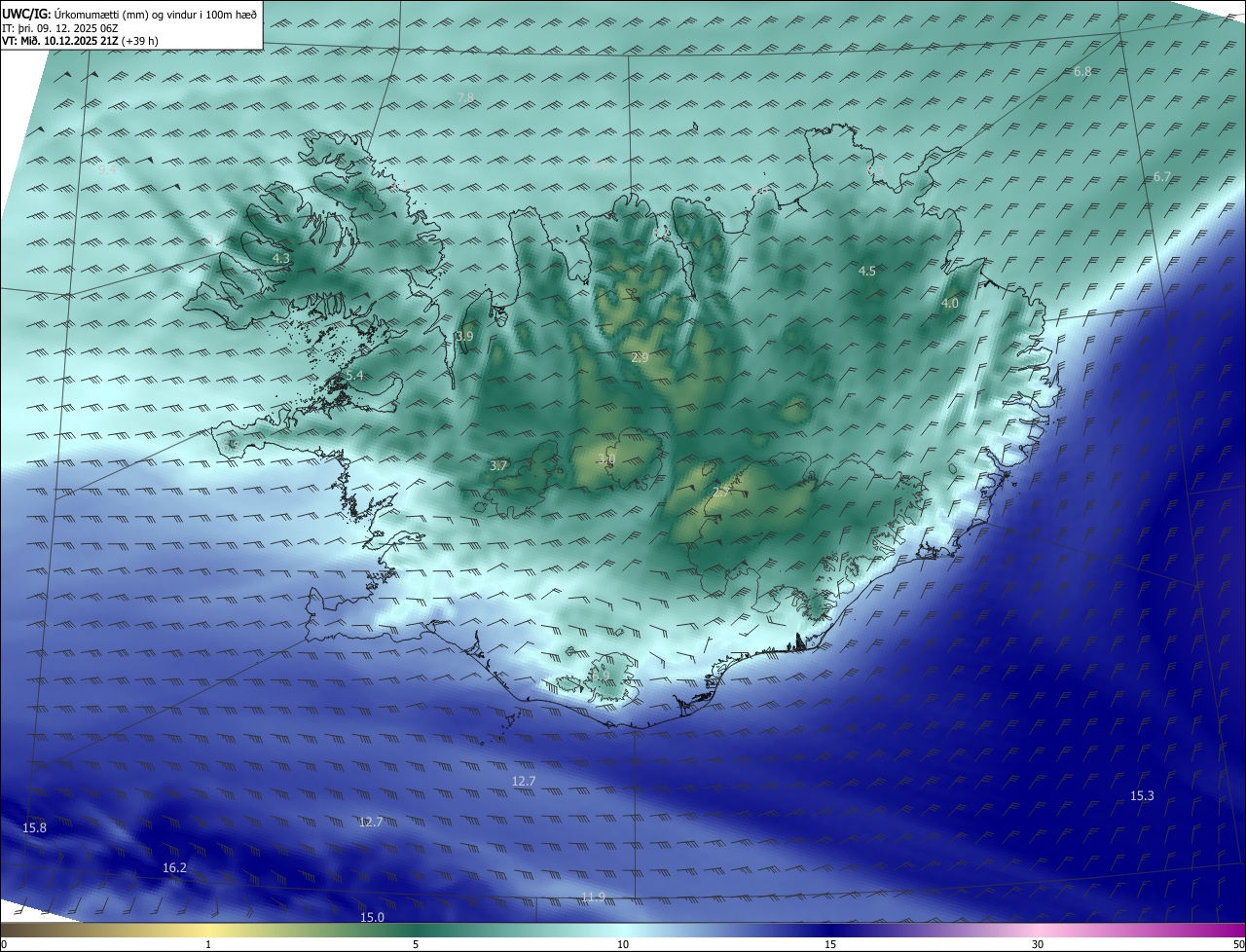1246x952 pixels.
Task: Click the 4.3 value on the Westfjords
Action: click(281, 259)
